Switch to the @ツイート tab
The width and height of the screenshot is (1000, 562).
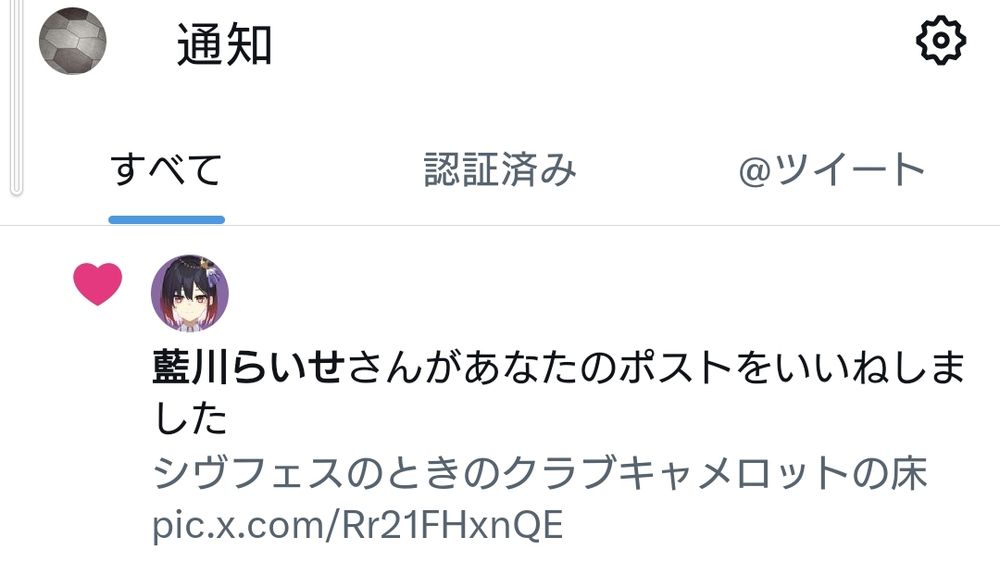point(832,170)
